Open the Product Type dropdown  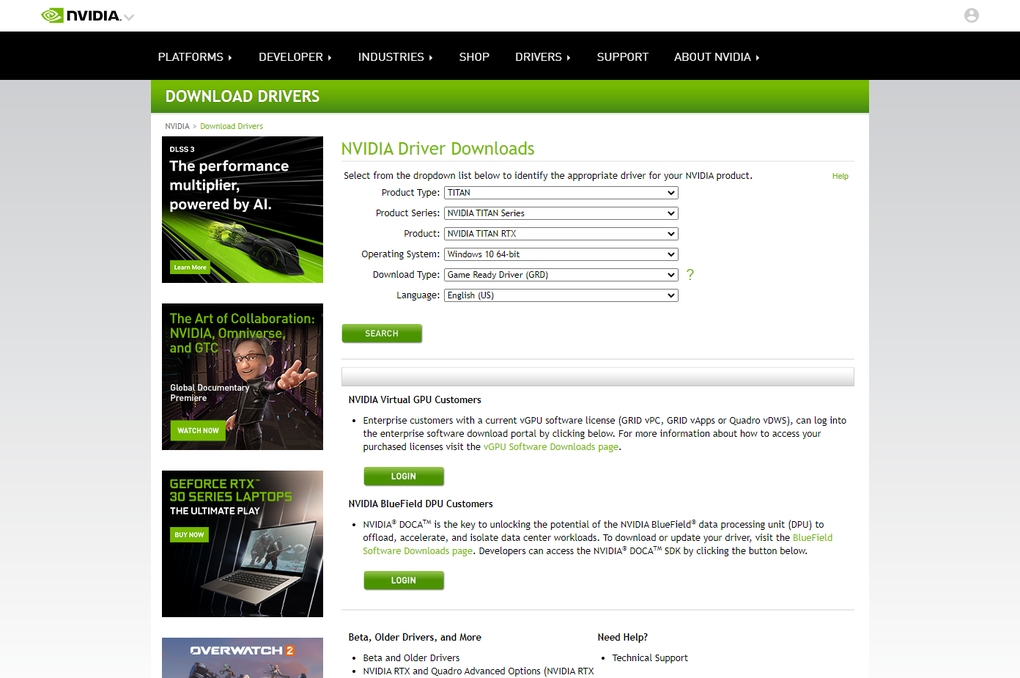561,192
